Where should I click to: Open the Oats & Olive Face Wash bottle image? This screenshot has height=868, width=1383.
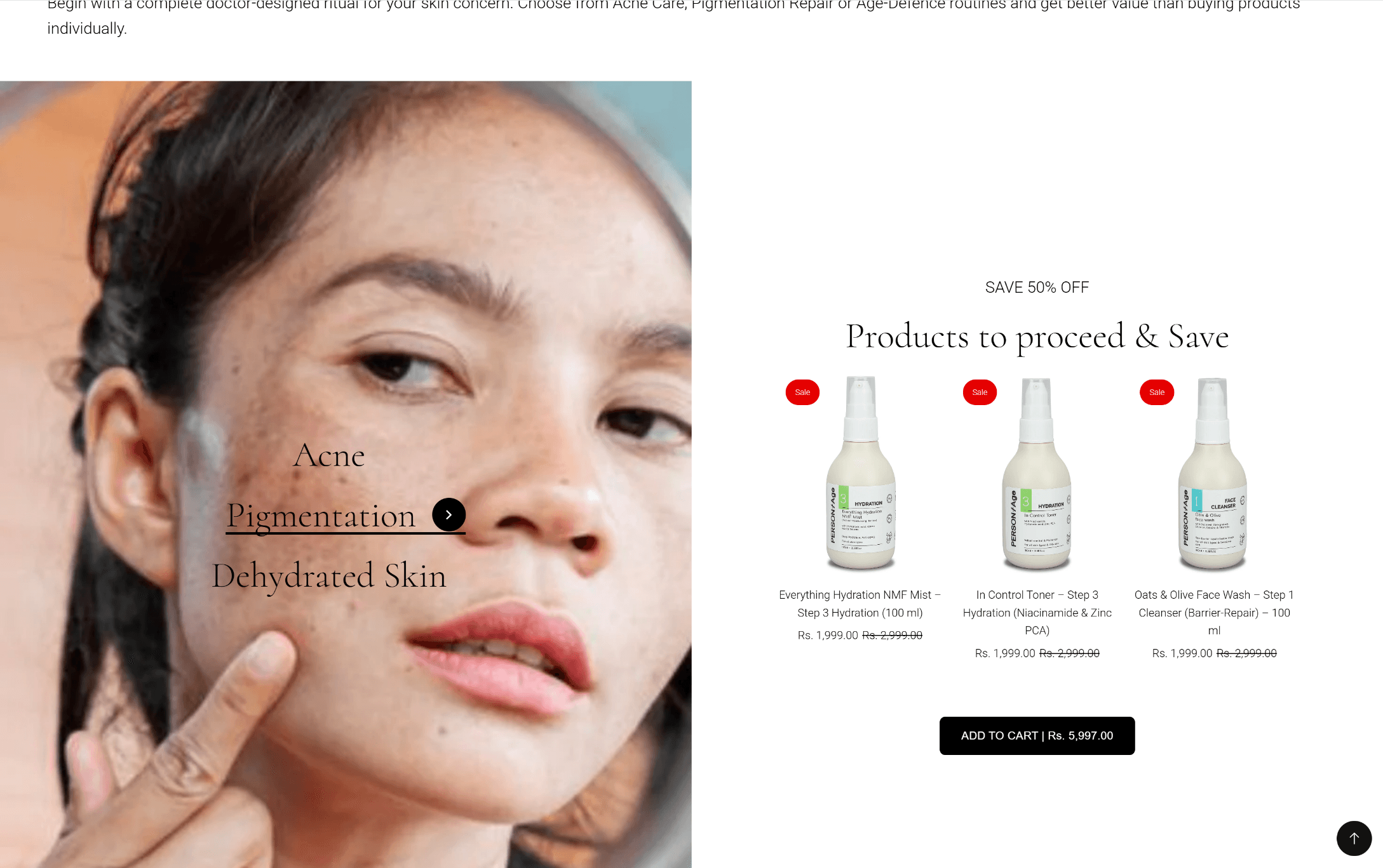point(1213,473)
